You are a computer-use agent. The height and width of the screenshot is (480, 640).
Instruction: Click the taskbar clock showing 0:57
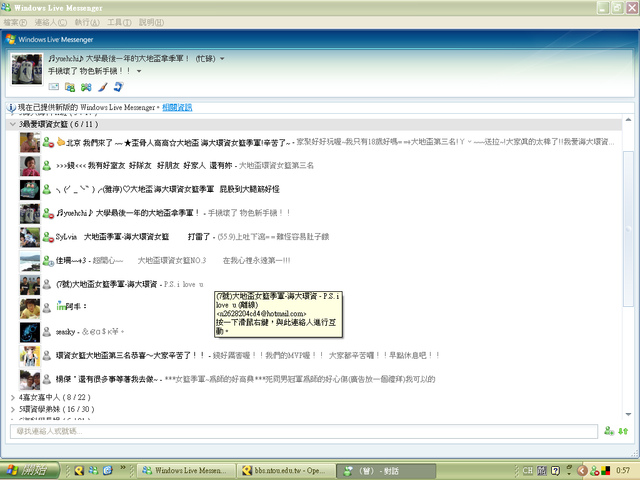click(622, 471)
